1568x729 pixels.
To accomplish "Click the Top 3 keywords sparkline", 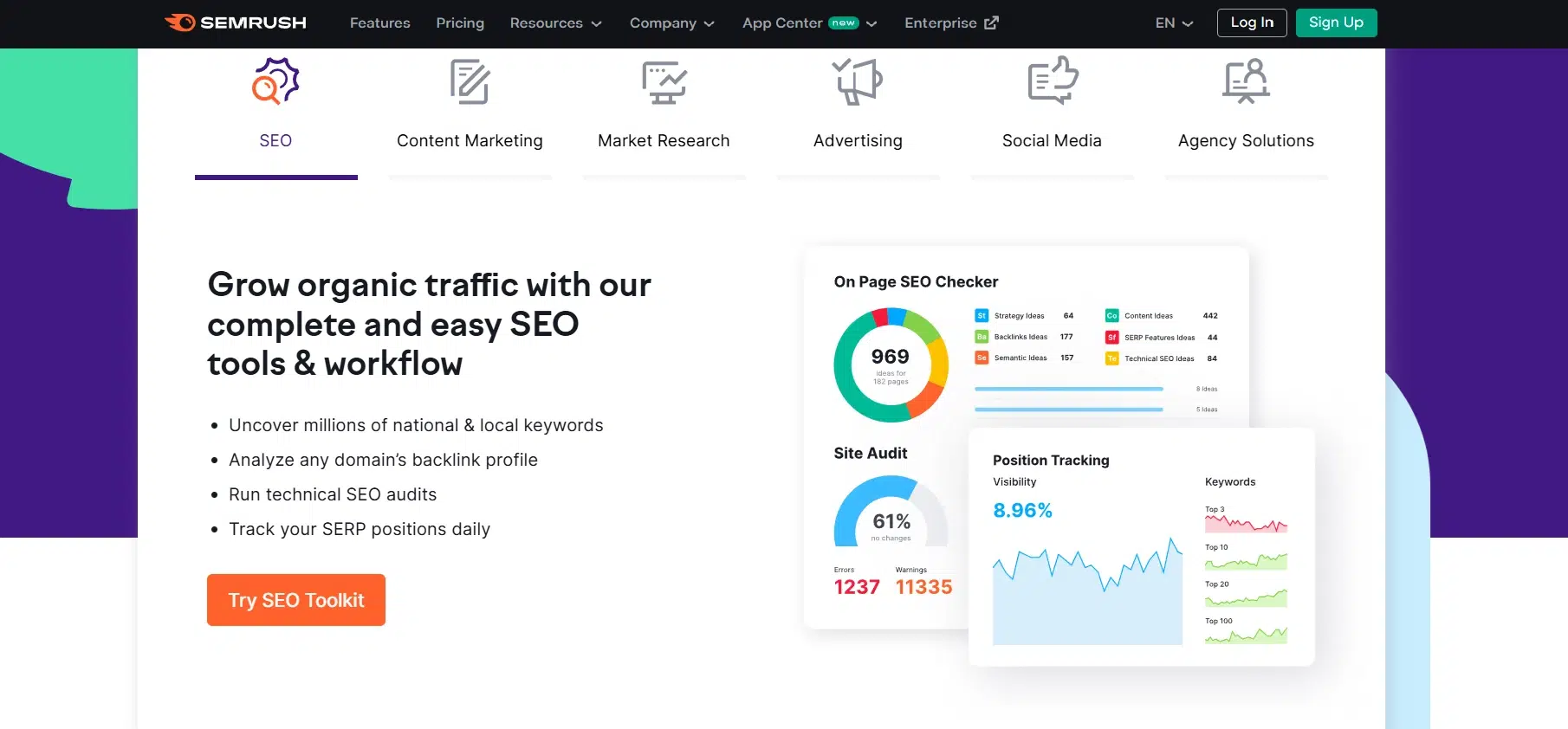I will pos(1246,524).
